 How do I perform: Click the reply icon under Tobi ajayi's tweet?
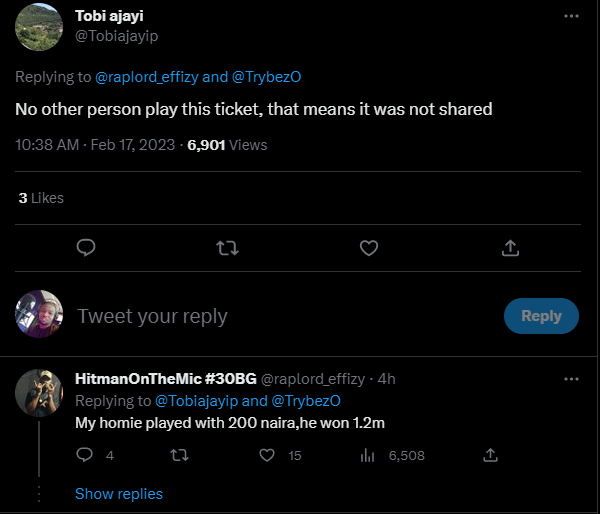point(86,247)
